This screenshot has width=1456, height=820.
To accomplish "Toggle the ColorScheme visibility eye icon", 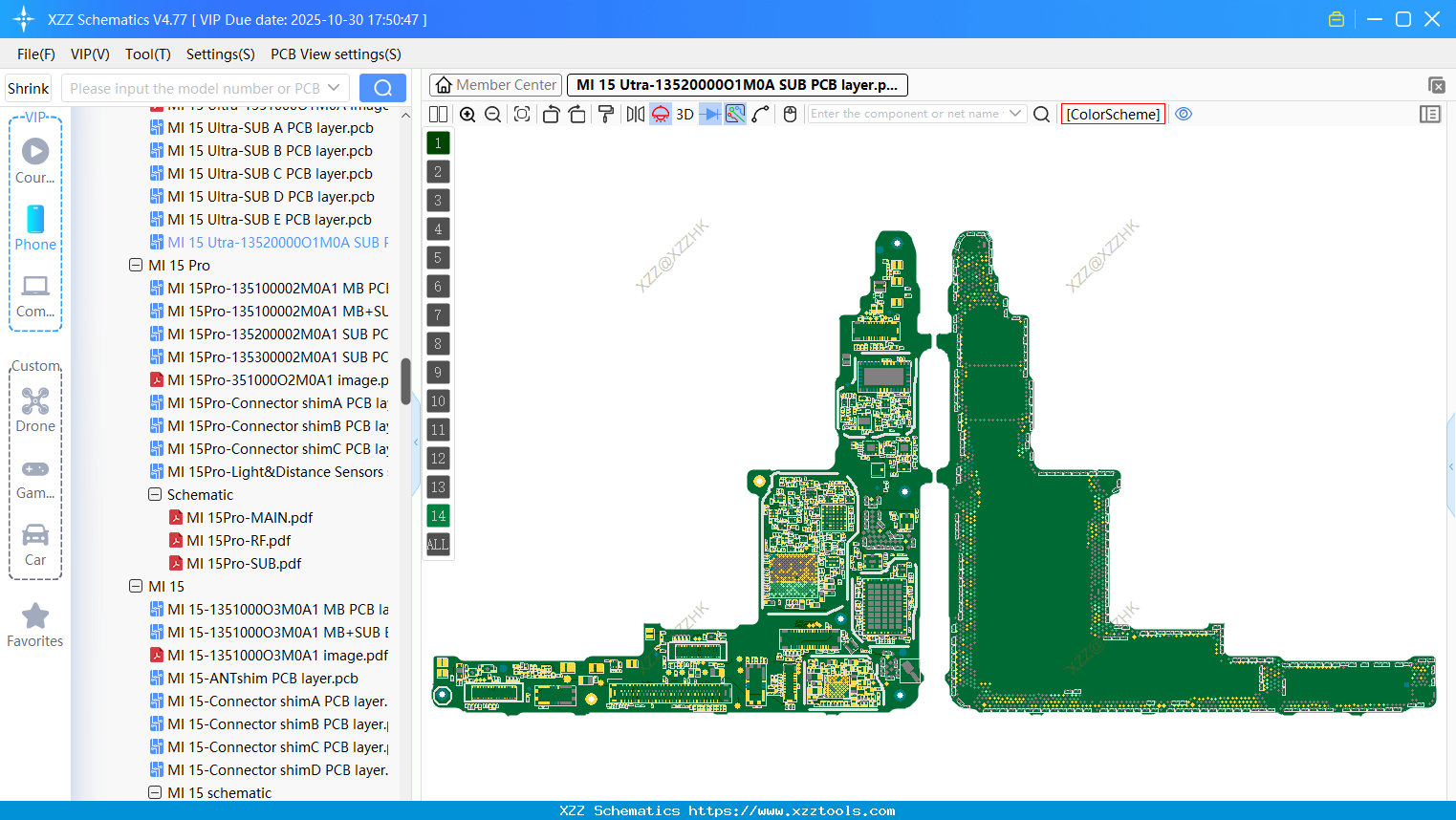I will [x=1184, y=114].
